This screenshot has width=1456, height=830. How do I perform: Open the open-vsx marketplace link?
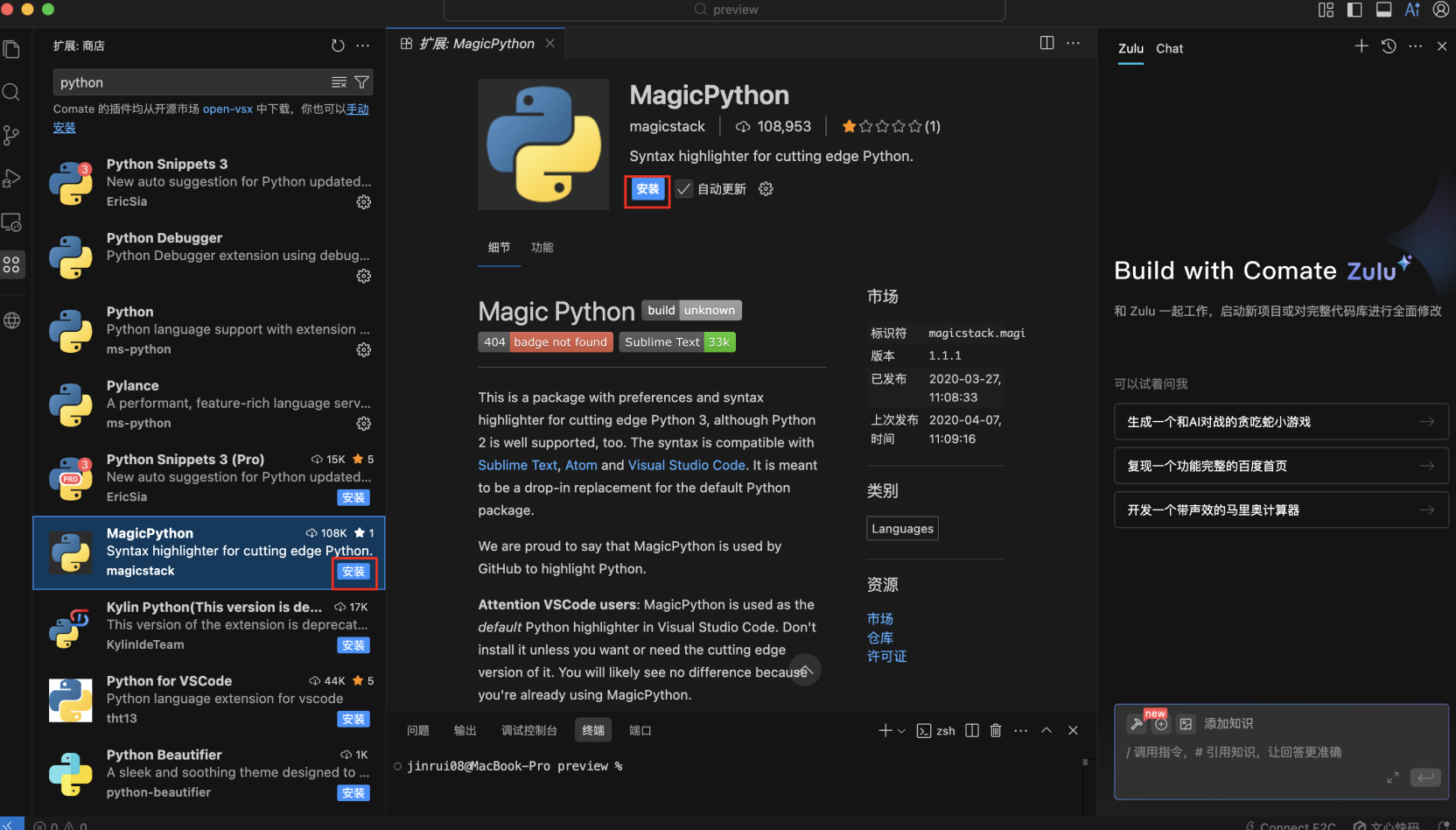[x=227, y=109]
